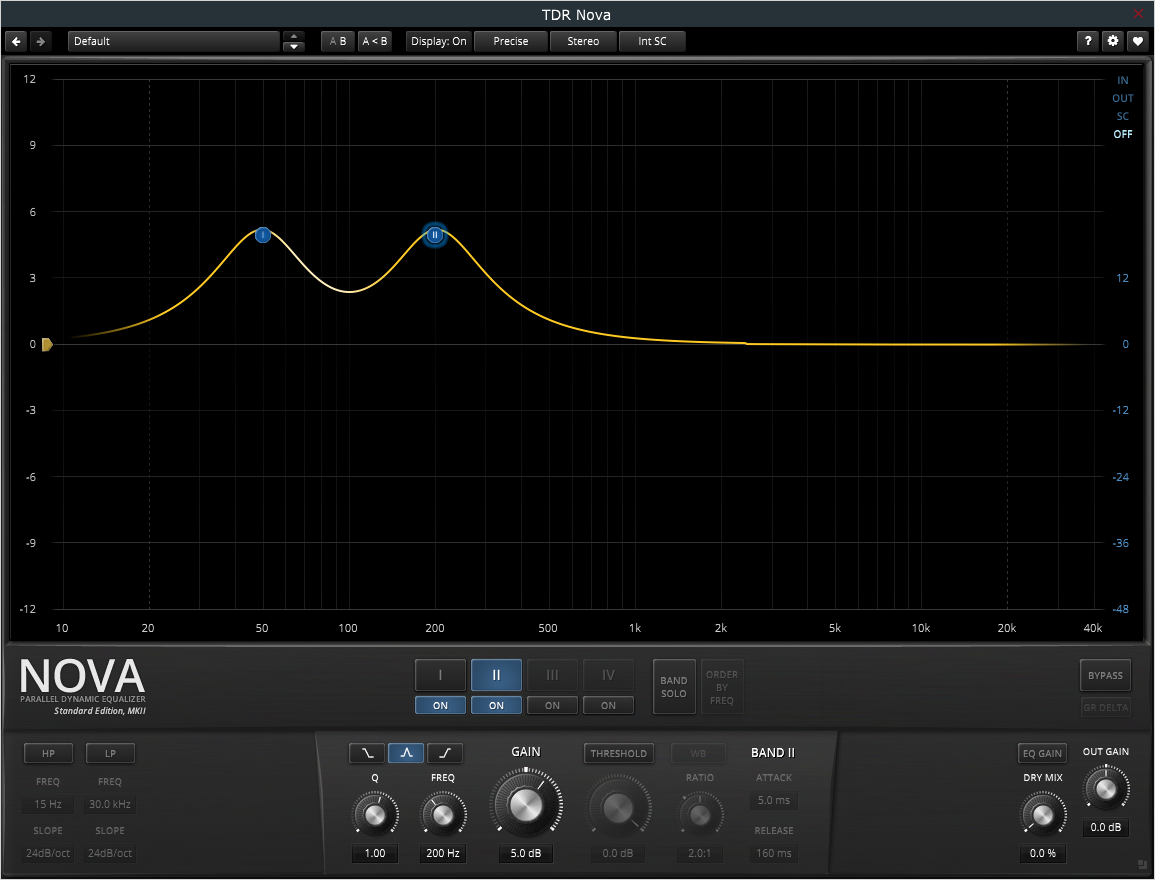Set analyzer to OFF
Viewport: 1155px width, 880px height.
(1122, 134)
